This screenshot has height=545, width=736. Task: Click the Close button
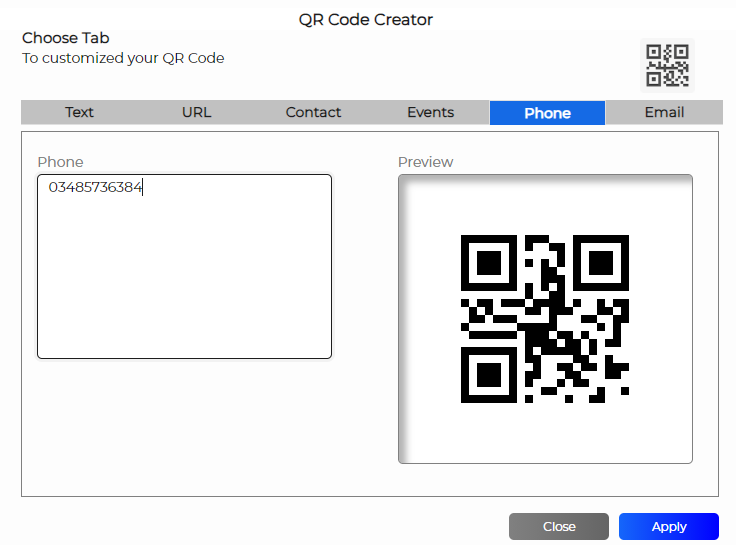point(559,526)
